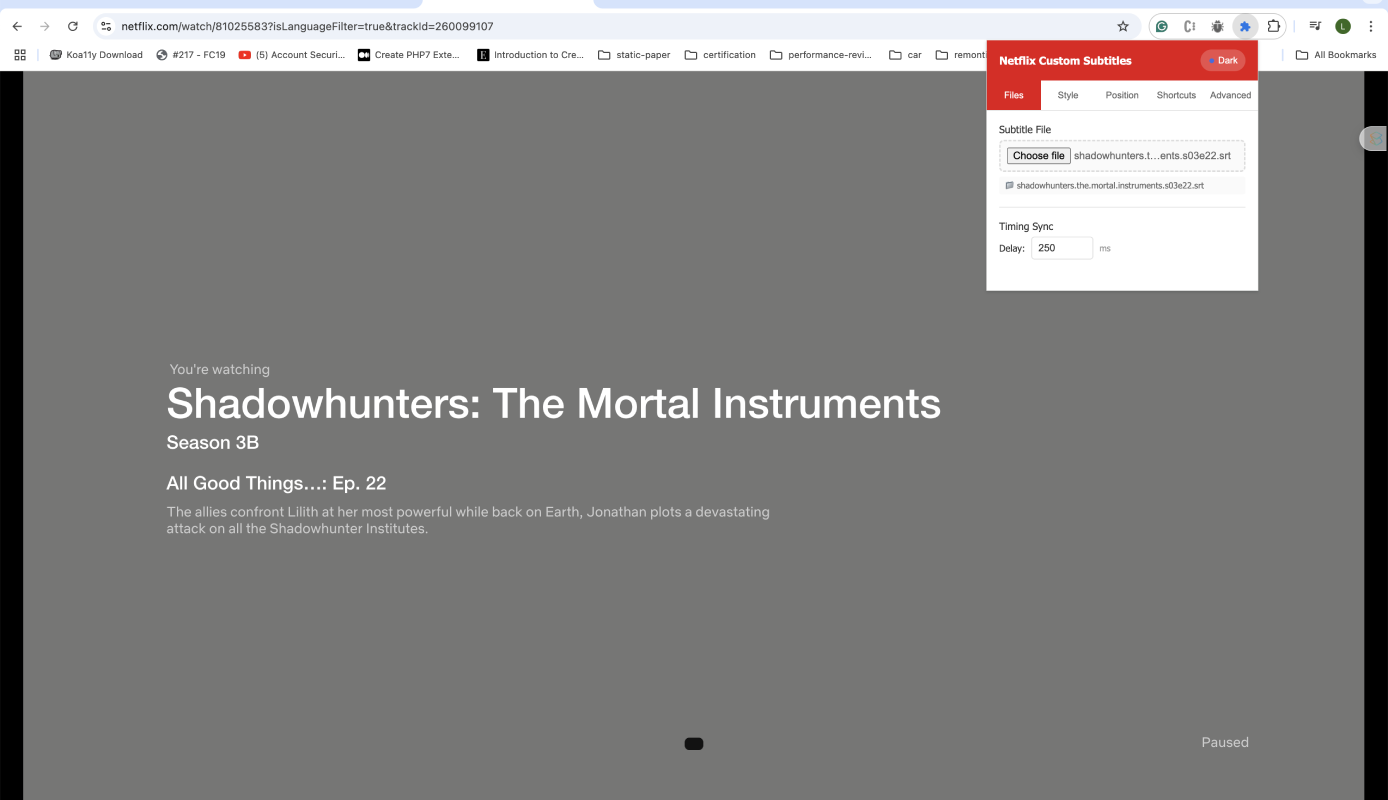The width and height of the screenshot is (1388, 800).
Task: Switch to the Position tab
Action: [x=1122, y=95]
